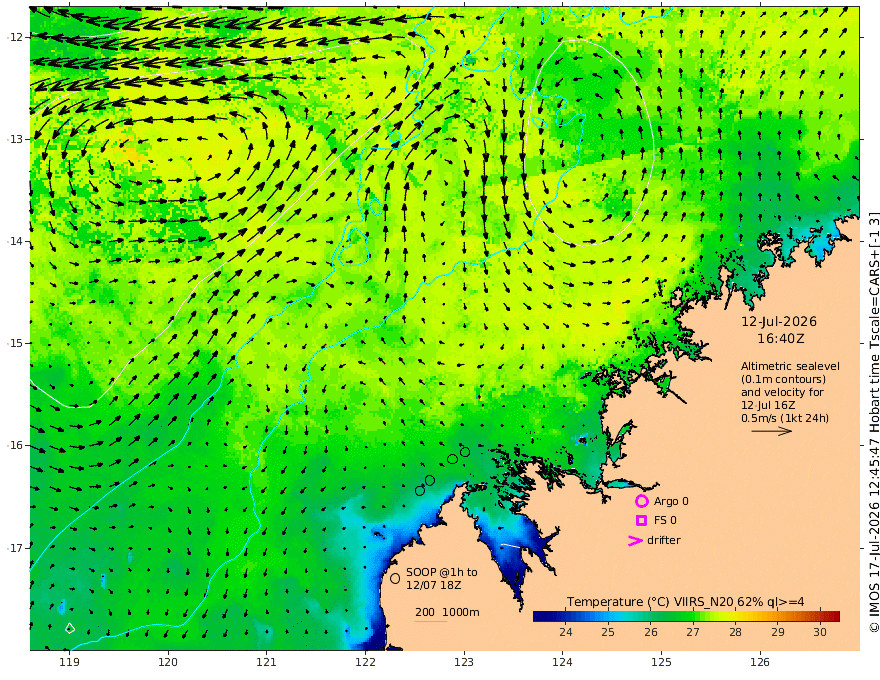This screenshot has width=880, height=680.
Task: Click the magenta Argo circle legend marker
Action: pos(641,501)
